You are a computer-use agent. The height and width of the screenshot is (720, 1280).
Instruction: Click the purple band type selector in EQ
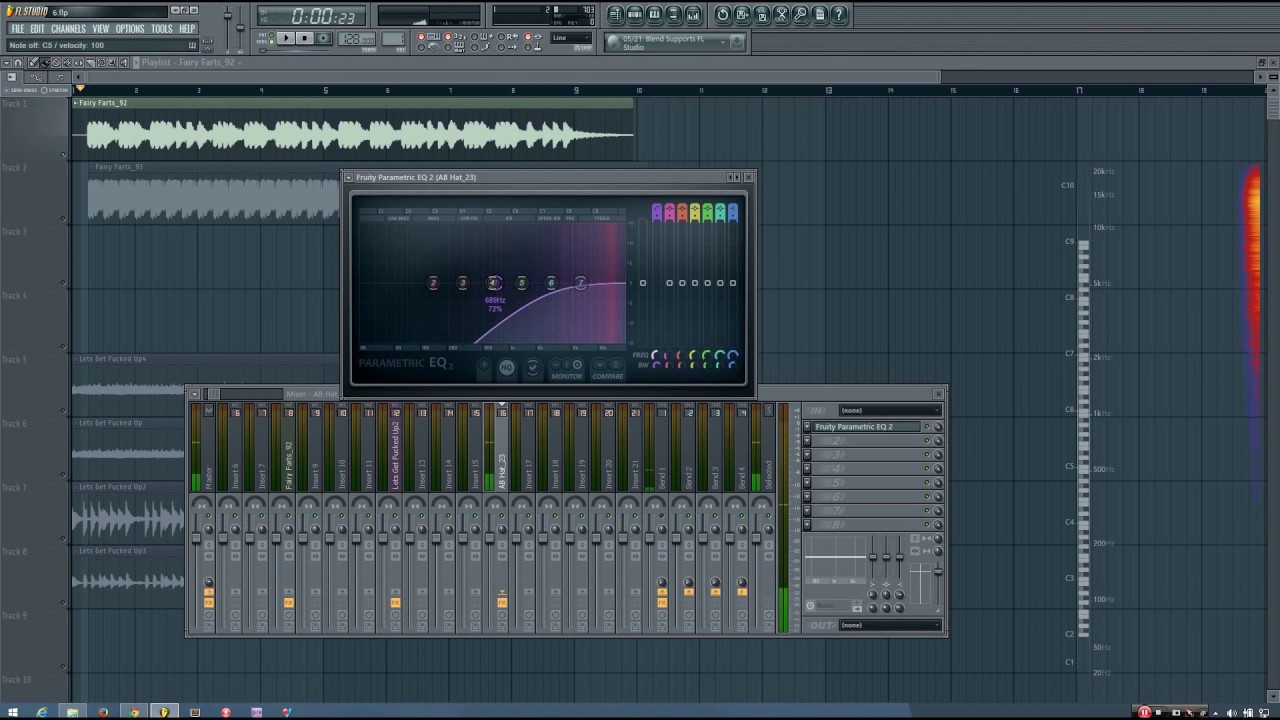tap(657, 213)
